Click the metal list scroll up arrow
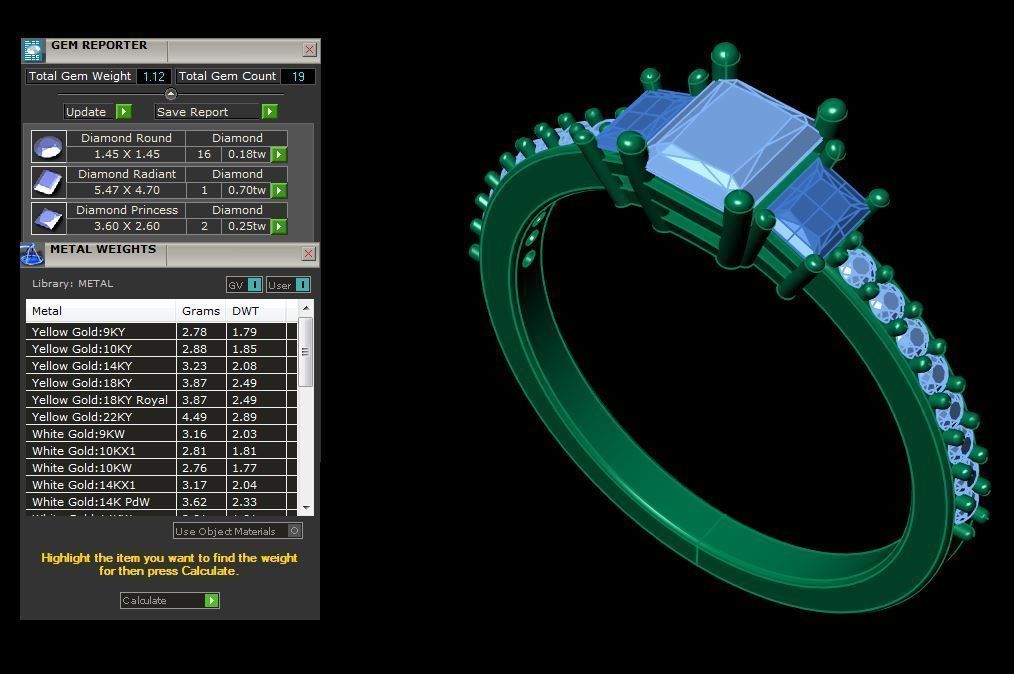The height and width of the screenshot is (674, 1014). tap(306, 309)
